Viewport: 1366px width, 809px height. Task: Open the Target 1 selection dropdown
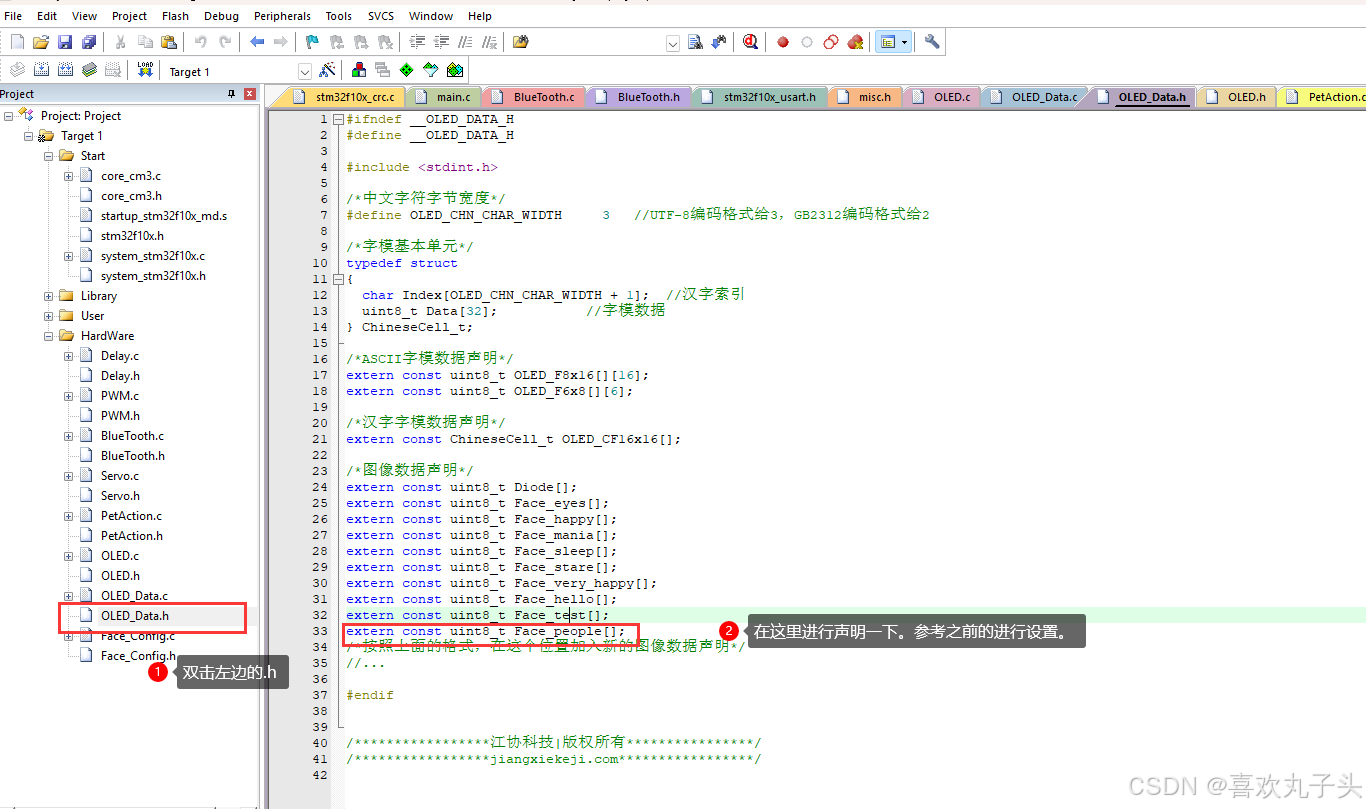305,71
